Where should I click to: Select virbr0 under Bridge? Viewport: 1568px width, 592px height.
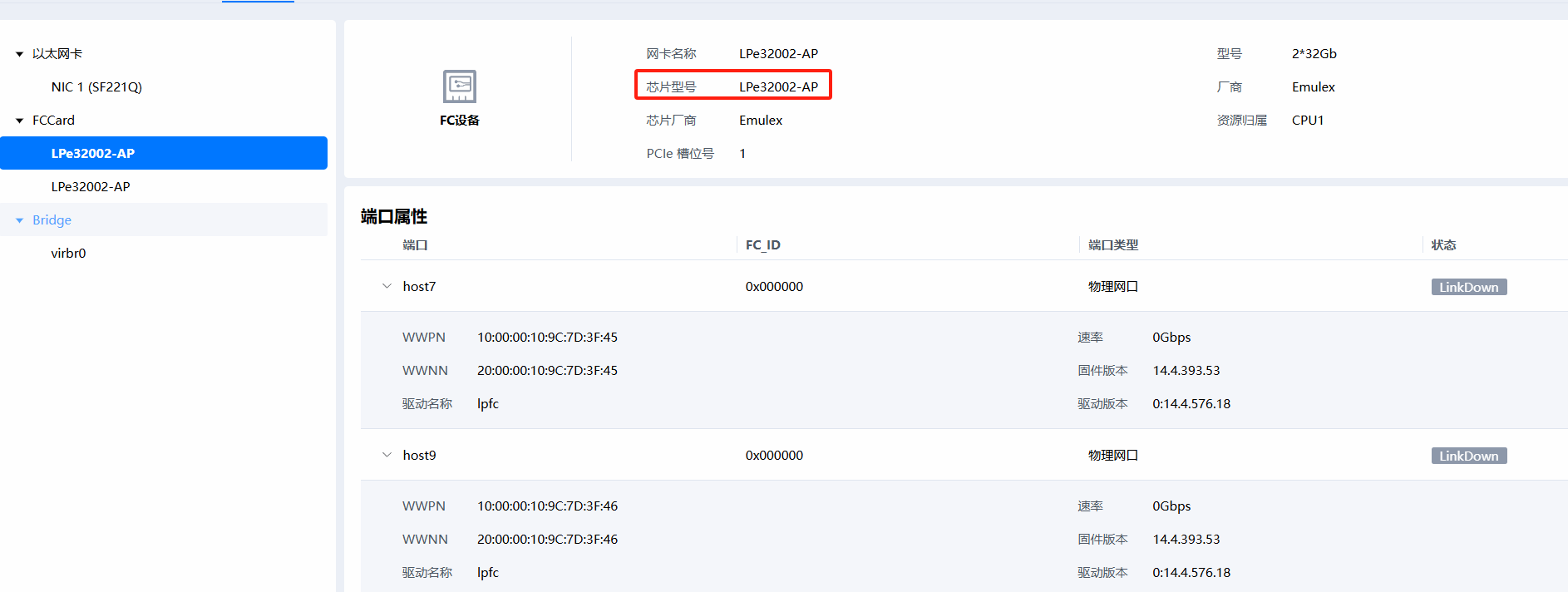click(68, 254)
